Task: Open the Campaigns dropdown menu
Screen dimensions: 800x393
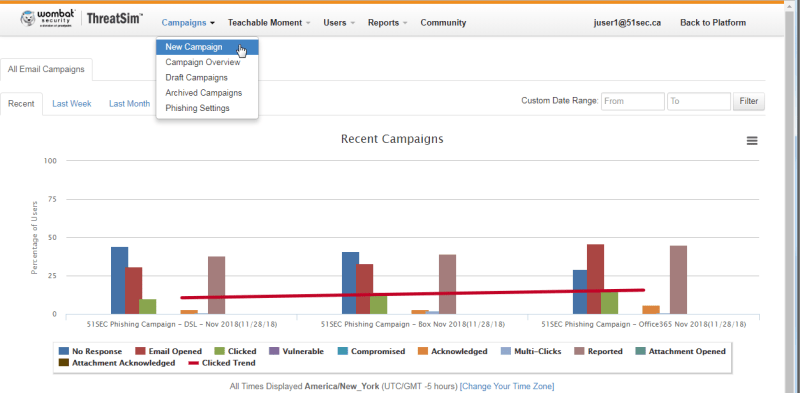Action: click(x=188, y=22)
